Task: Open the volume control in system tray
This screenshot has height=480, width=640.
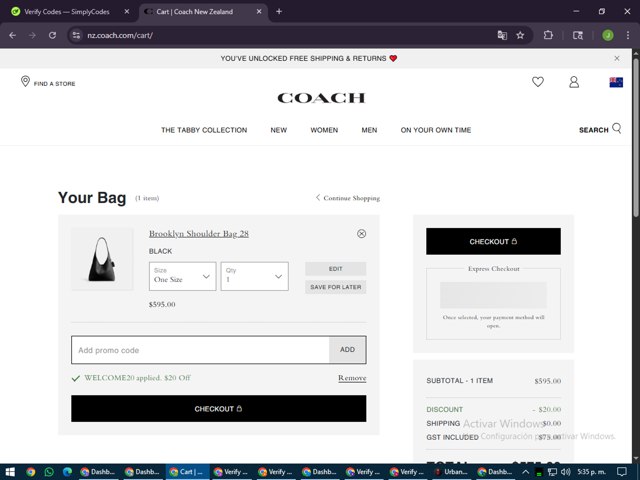Action: tap(565, 472)
